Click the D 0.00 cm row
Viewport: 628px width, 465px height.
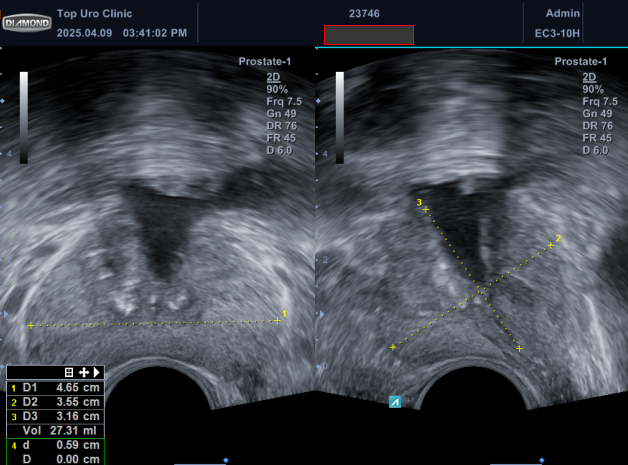click(55, 459)
